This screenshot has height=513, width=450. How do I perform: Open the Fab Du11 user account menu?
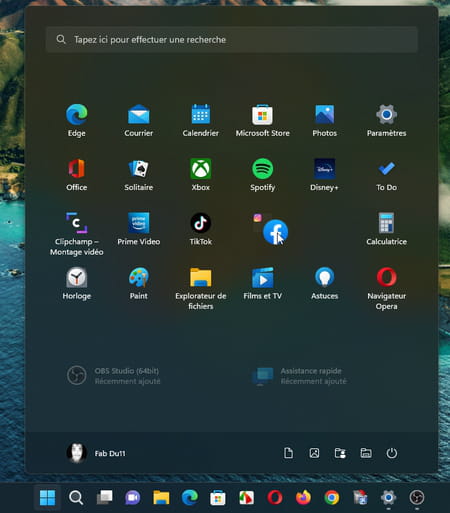click(96, 453)
